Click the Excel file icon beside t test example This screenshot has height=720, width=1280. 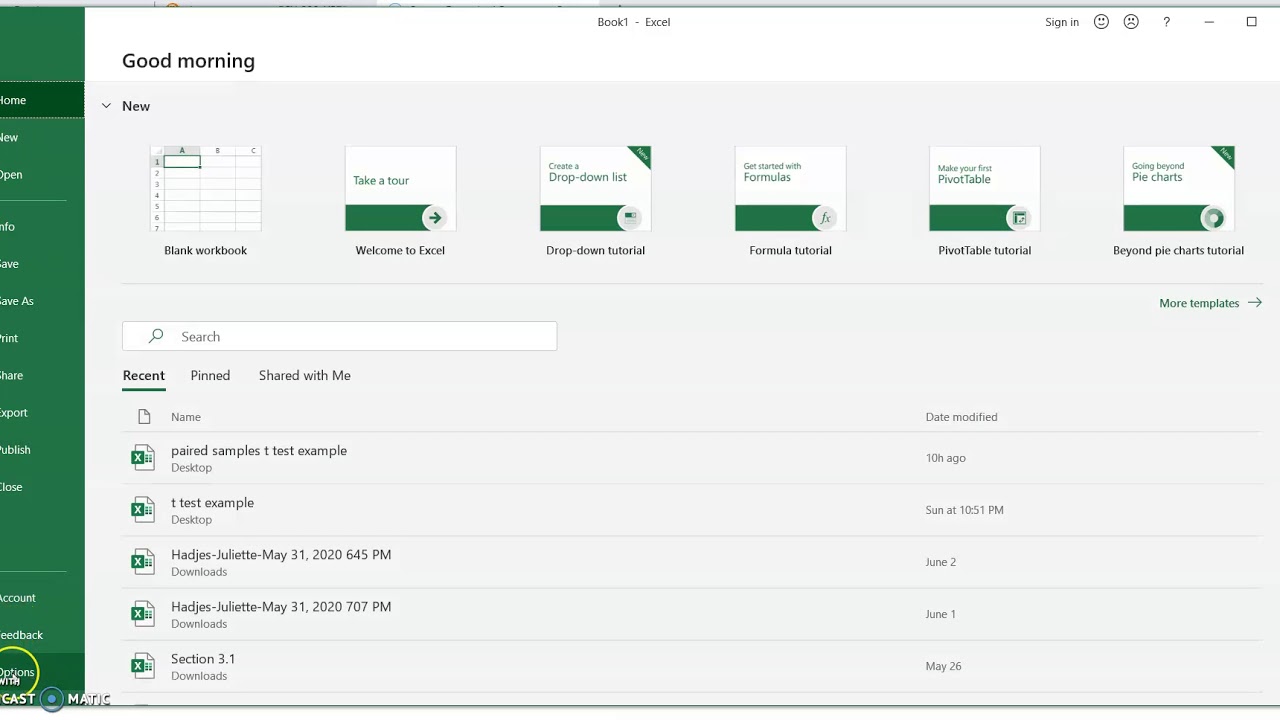click(143, 510)
